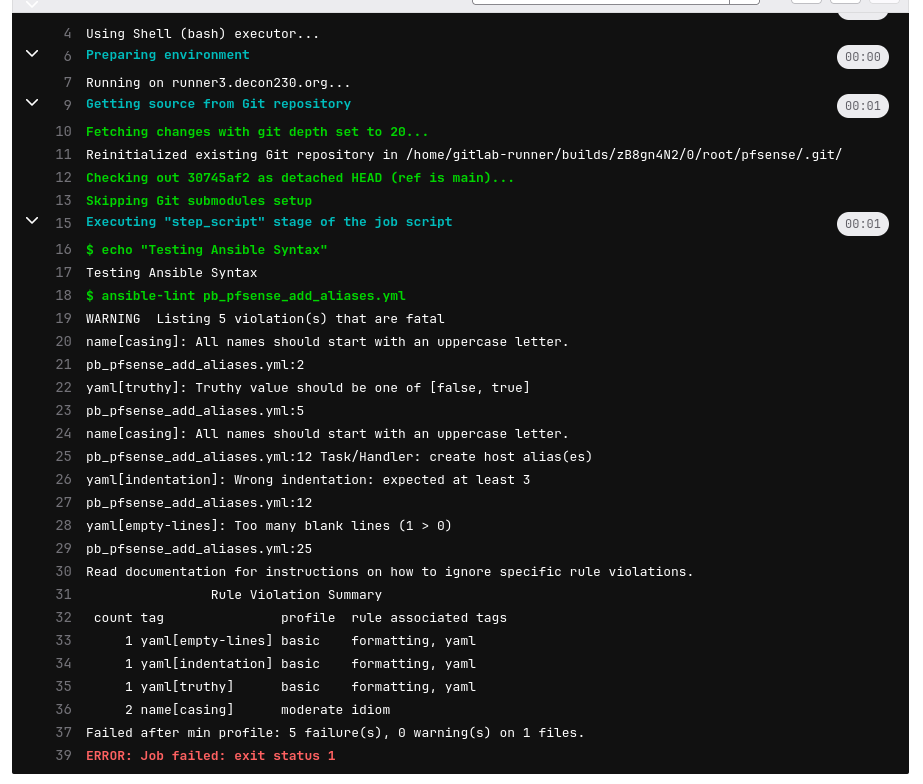Screen dimensions: 923x784
Task: Click the 00:01 badge beside step_script section
Action: pos(862,224)
